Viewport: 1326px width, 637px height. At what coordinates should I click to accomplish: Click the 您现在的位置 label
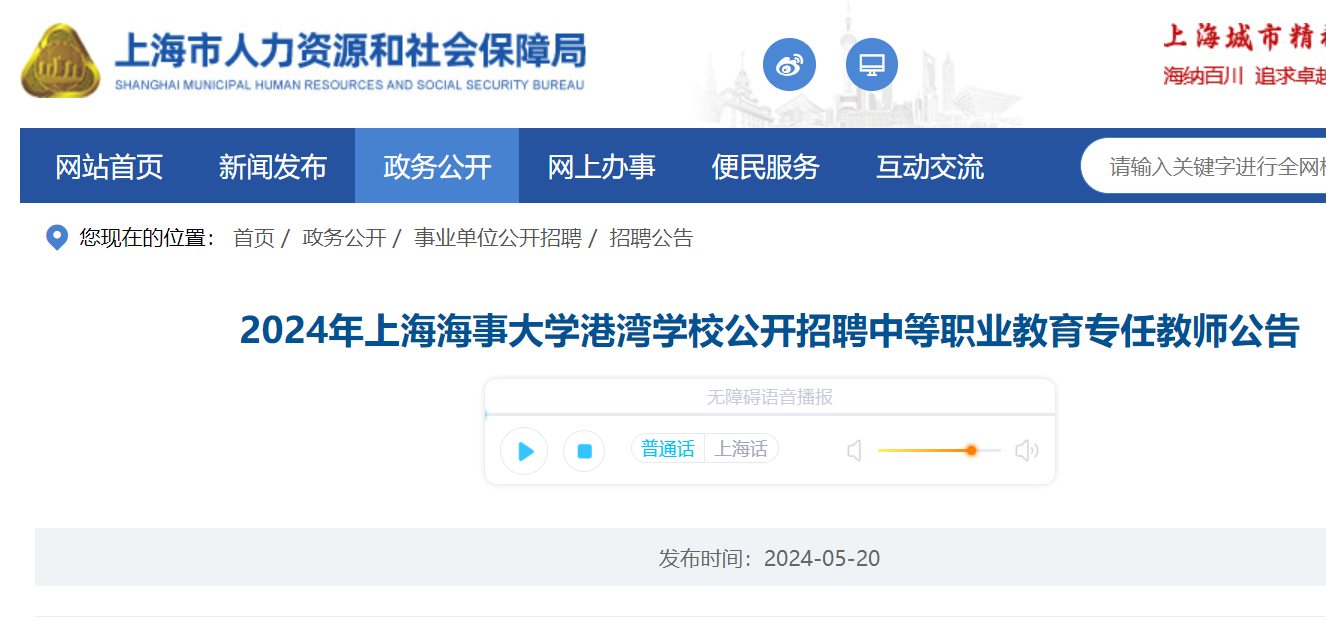[148, 238]
